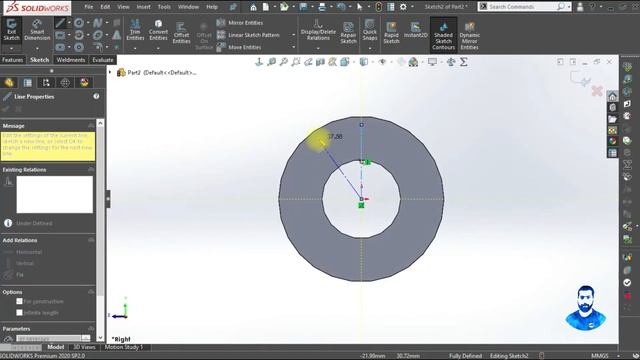Open Display/Delete Relations

click(x=318, y=29)
